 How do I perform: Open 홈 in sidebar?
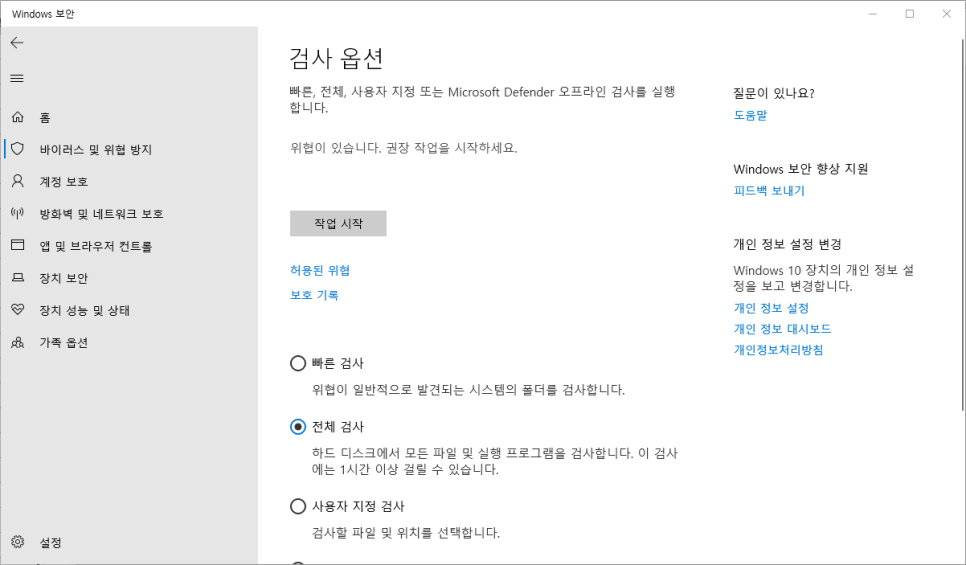coord(45,117)
